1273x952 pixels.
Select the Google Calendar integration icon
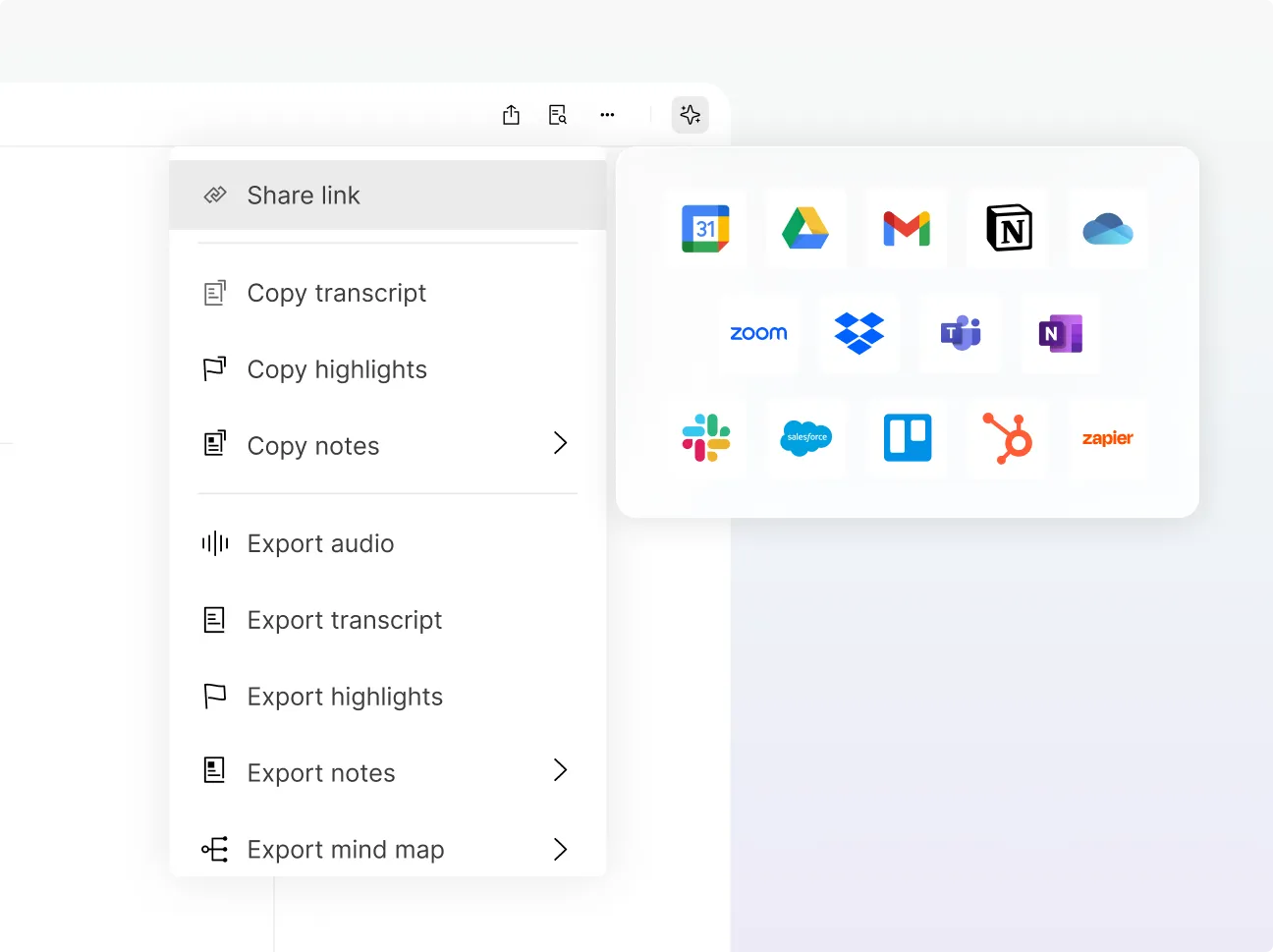coord(705,229)
